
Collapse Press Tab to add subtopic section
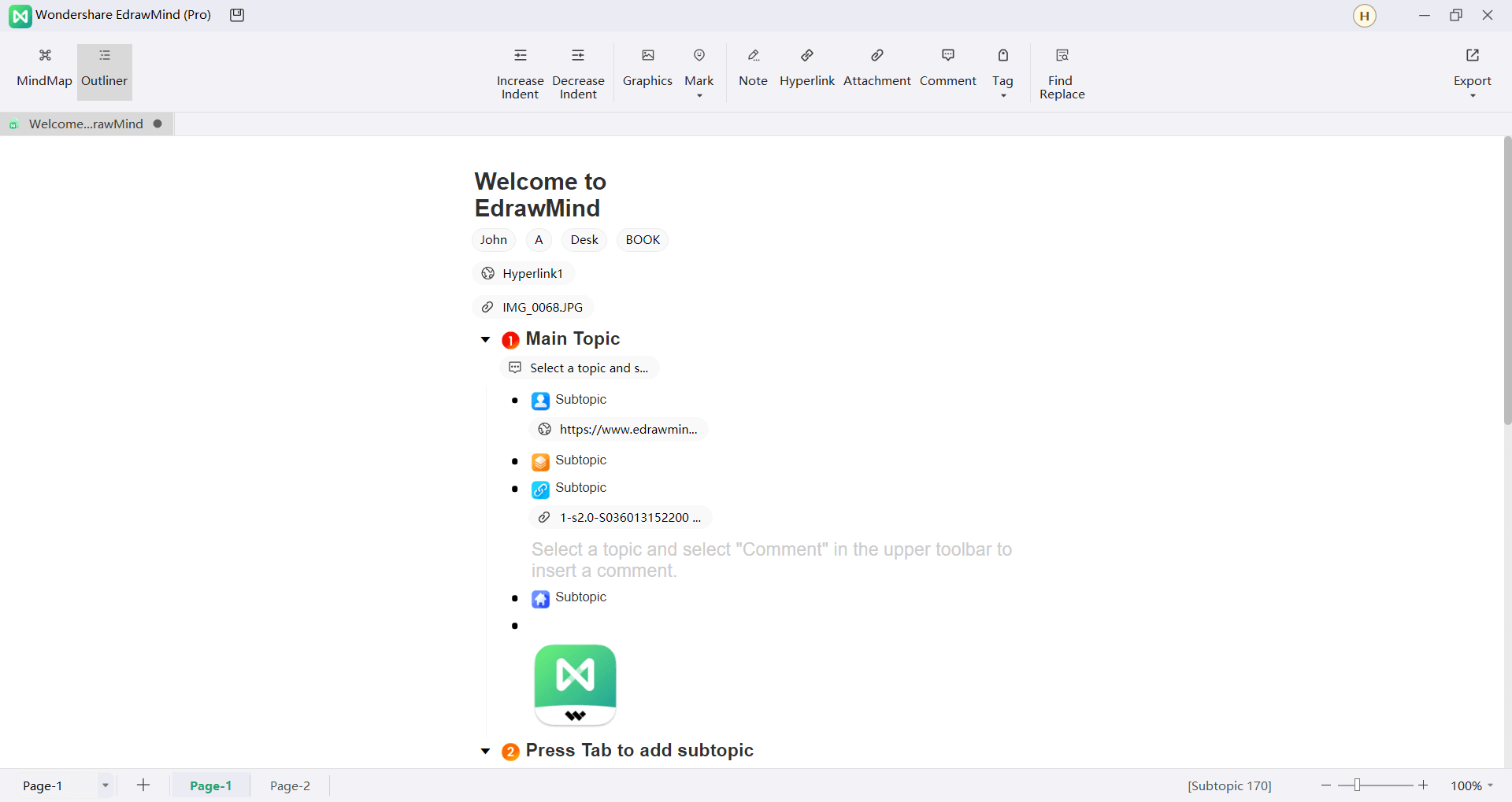pos(485,752)
